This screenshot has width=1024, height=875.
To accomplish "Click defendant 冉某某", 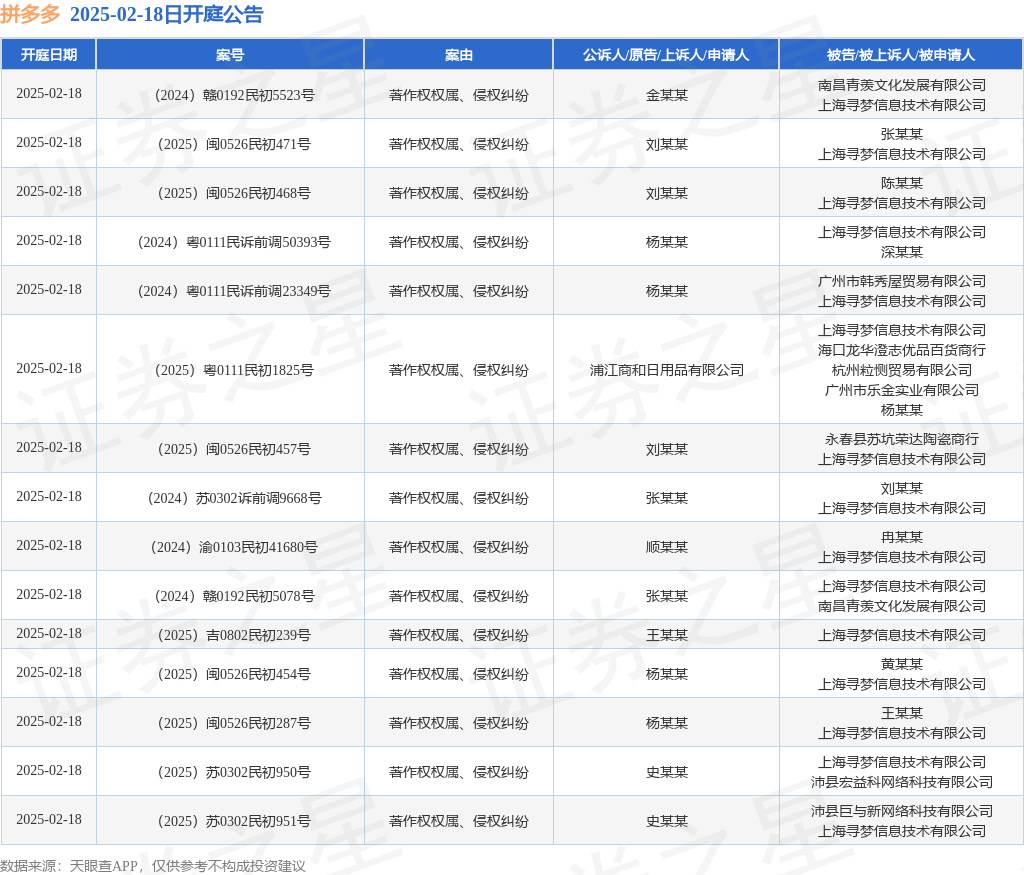I will coord(901,537).
